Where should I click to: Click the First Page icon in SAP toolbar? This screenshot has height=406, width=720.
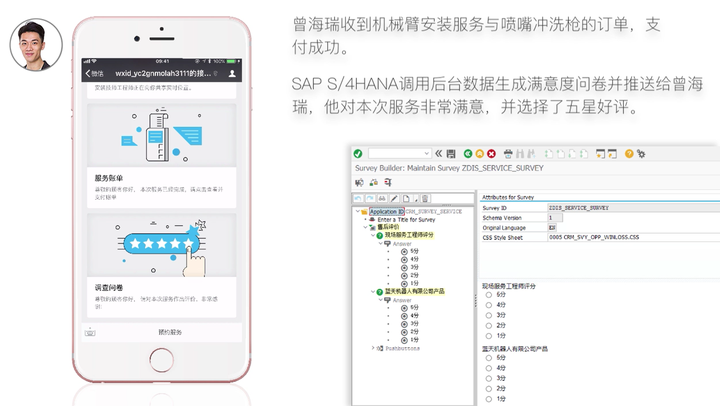(549, 153)
